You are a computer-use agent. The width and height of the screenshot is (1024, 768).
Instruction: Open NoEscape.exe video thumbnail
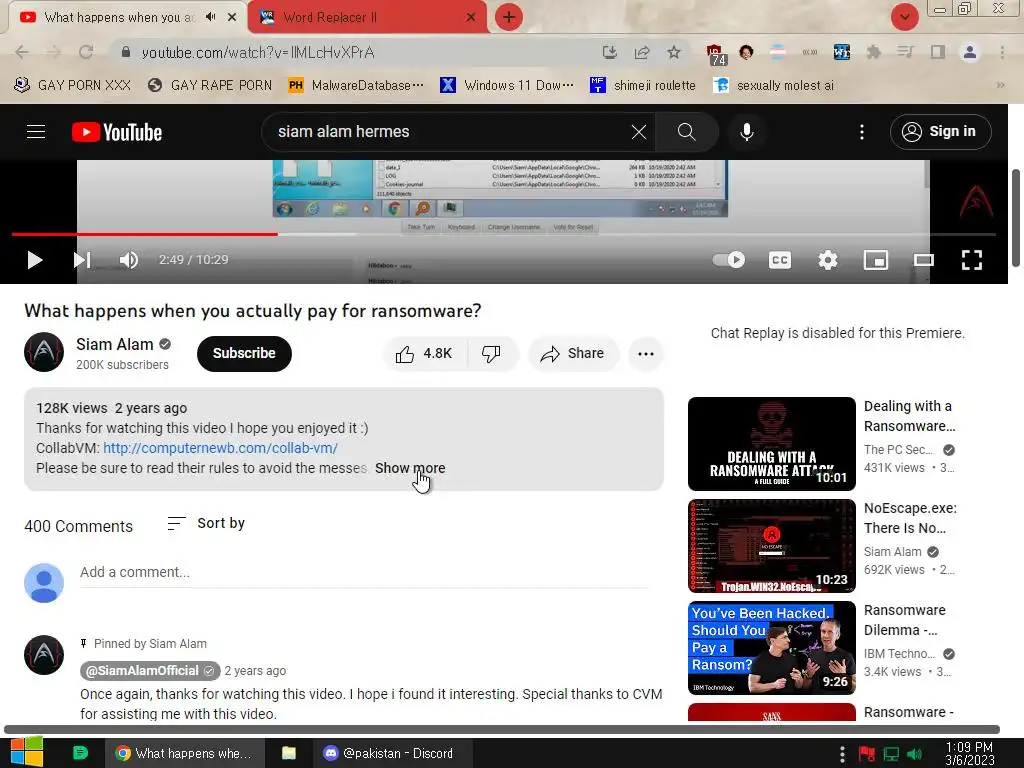(x=771, y=546)
